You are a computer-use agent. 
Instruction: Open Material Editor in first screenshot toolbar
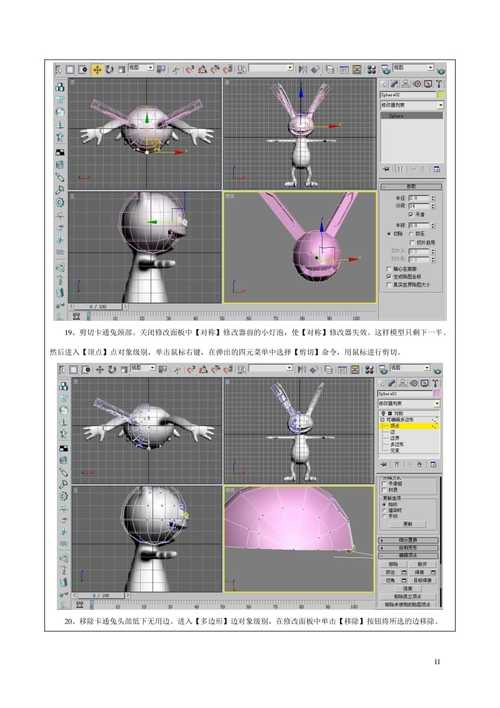coord(371,69)
